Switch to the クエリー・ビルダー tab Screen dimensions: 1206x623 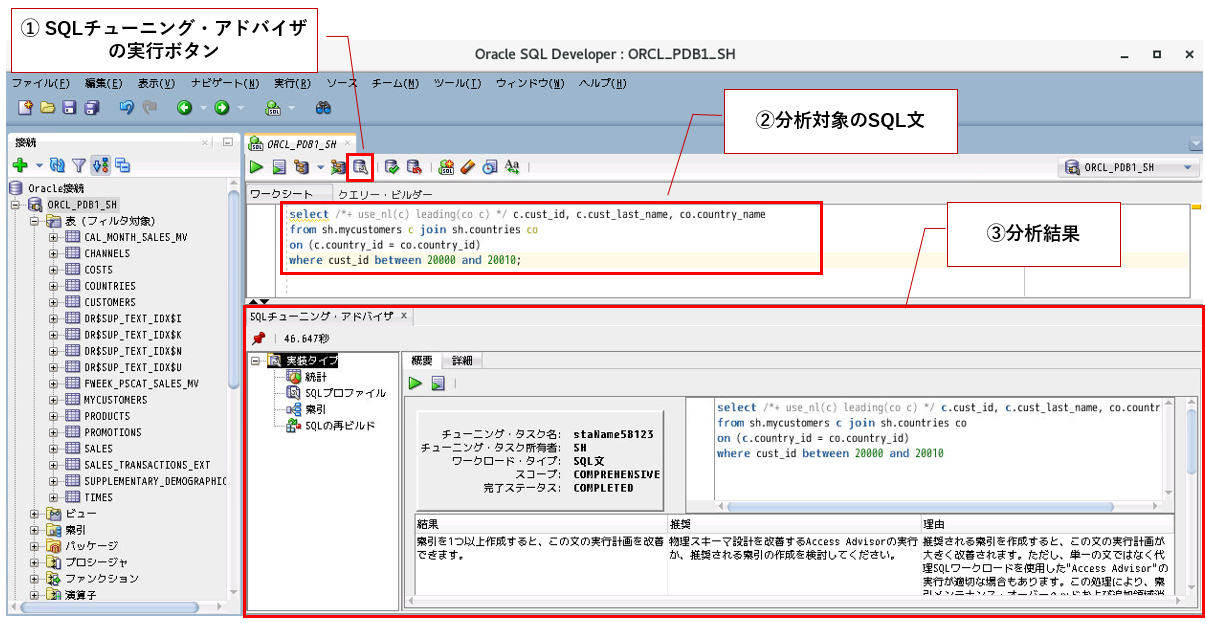386,194
